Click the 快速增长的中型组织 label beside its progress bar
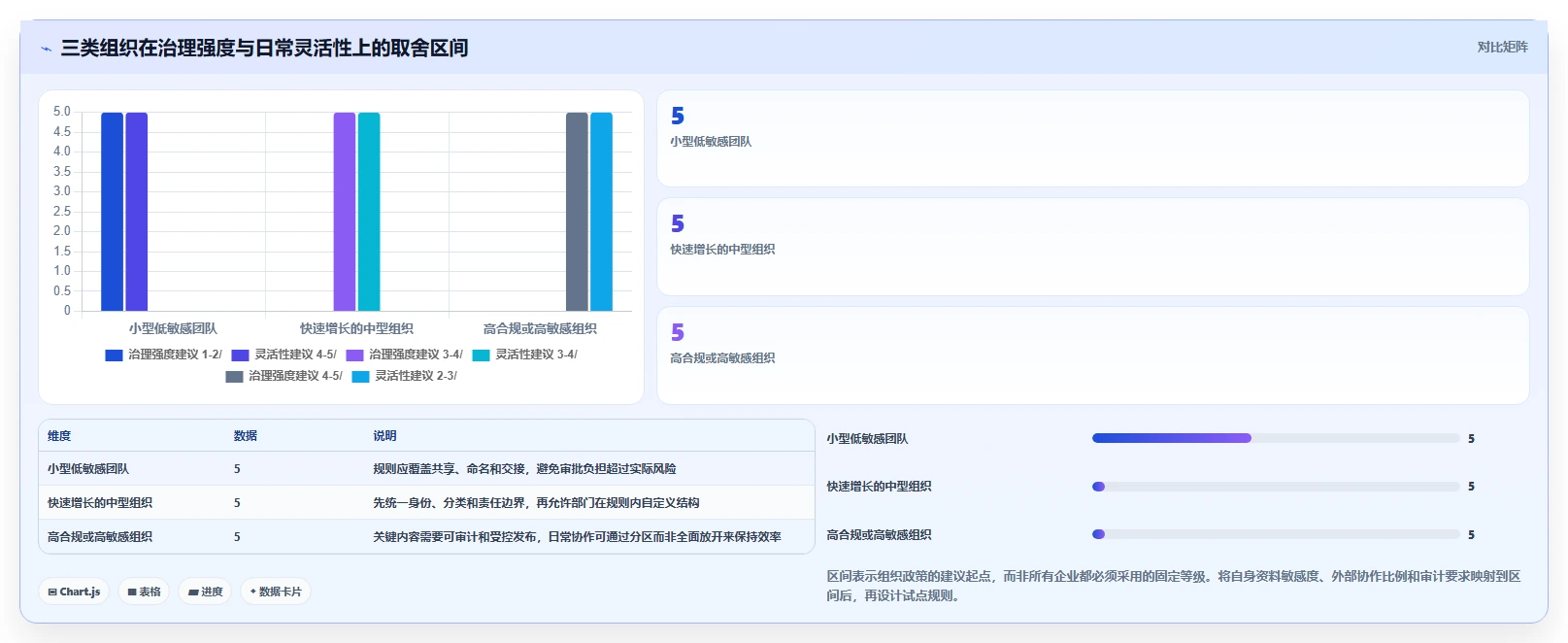This screenshot has height=643, width=1568. pyautogui.click(x=879, y=487)
